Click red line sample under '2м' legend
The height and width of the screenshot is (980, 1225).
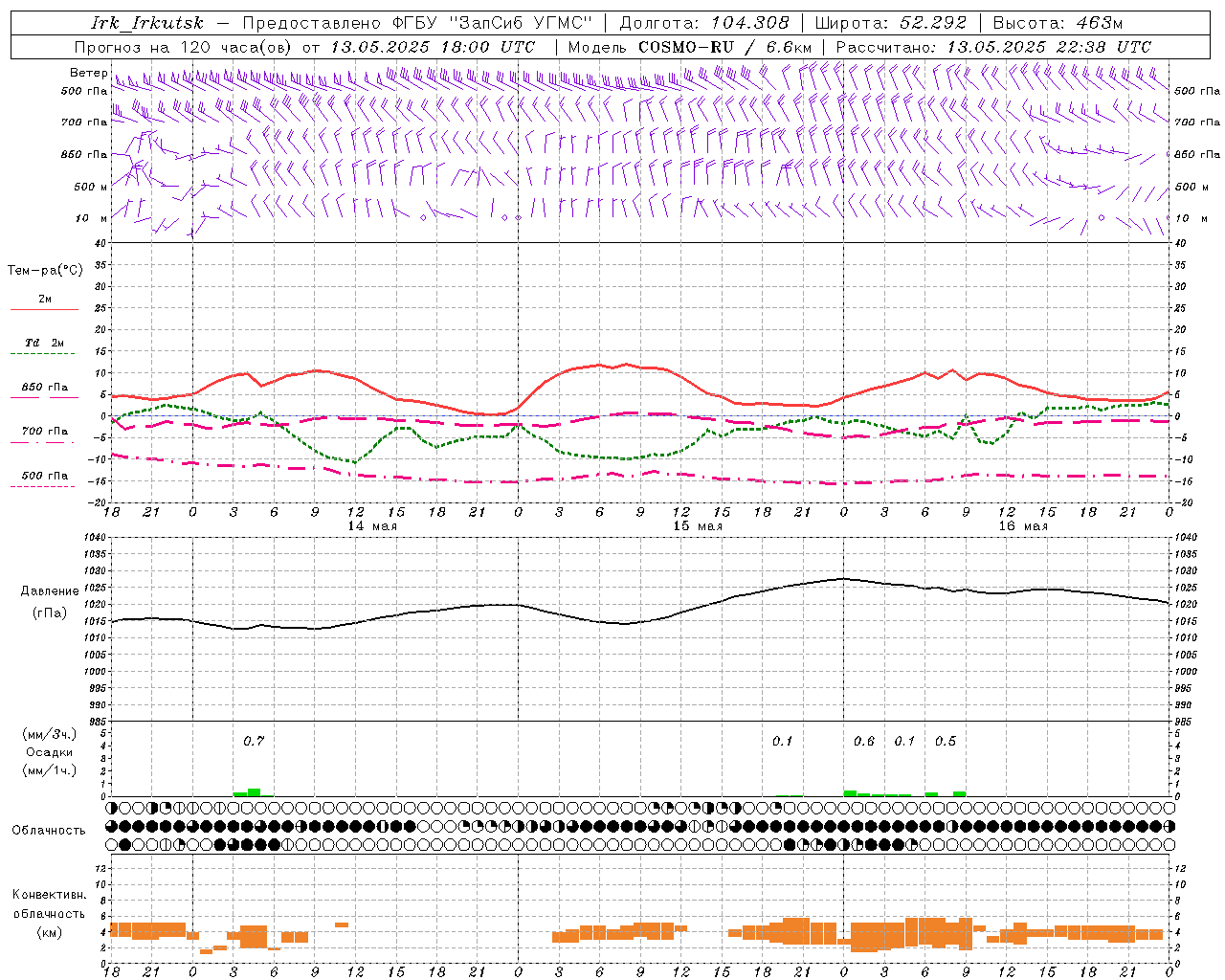44,310
